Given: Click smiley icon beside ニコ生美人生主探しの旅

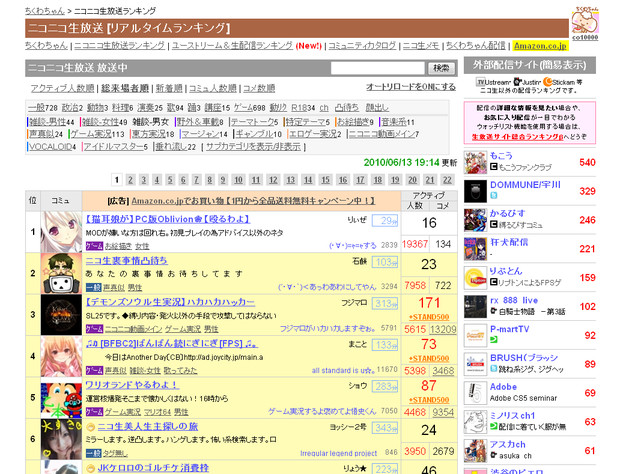Looking at the screenshot, I should [91, 427].
